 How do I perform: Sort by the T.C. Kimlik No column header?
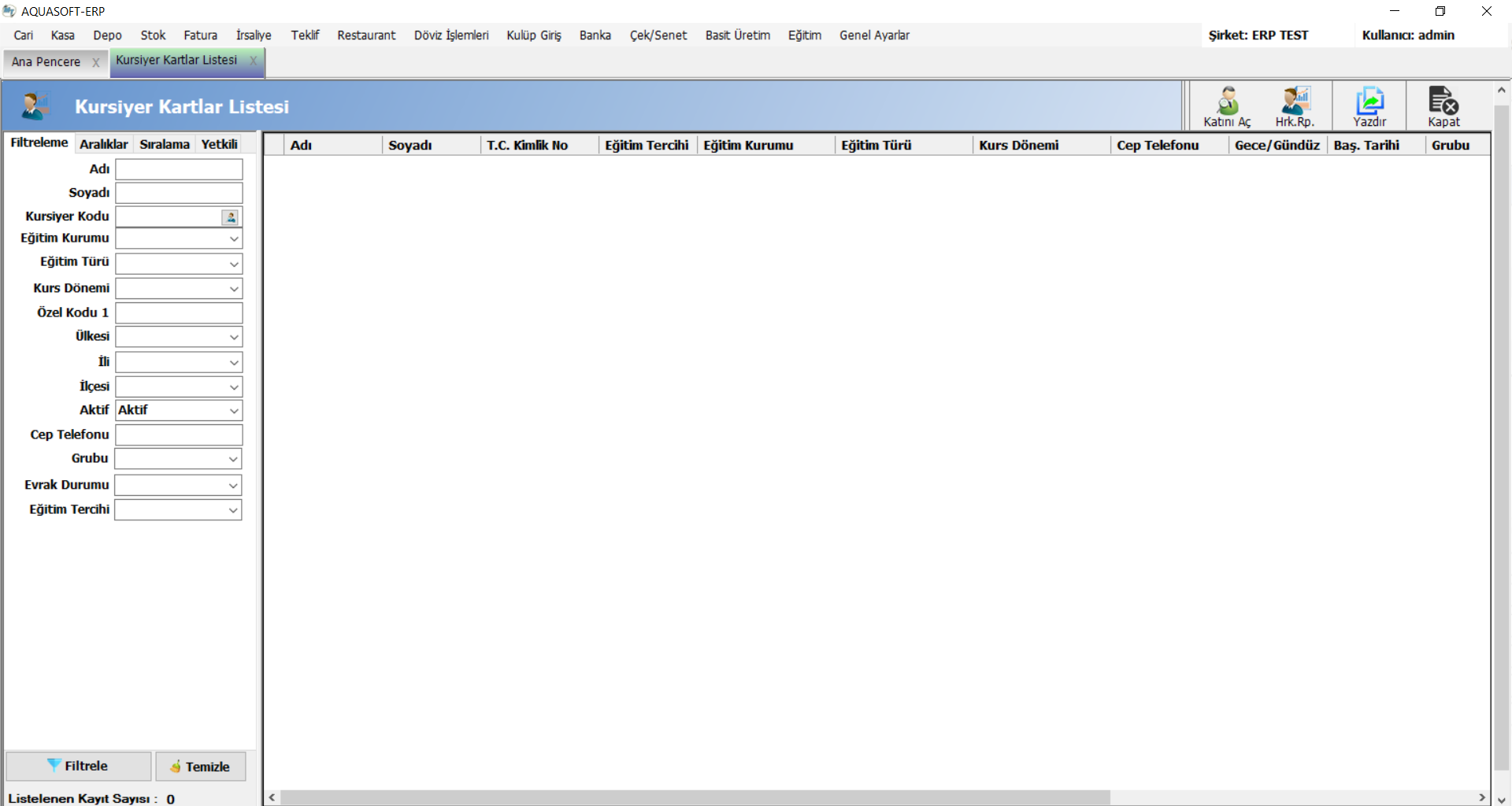coord(527,146)
